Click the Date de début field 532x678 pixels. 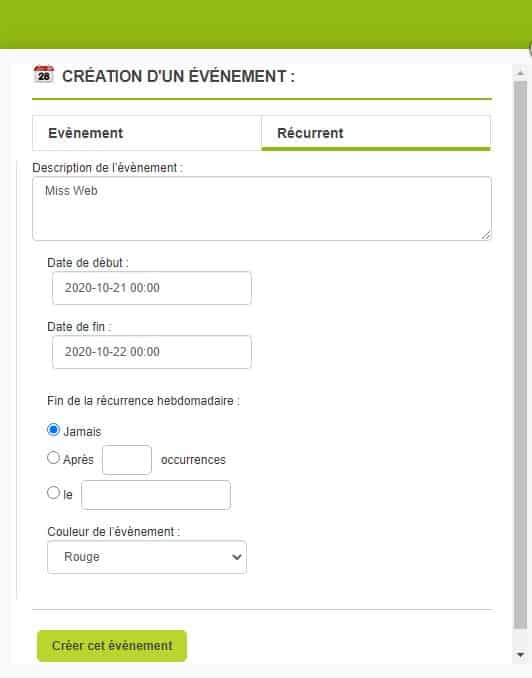[151, 288]
